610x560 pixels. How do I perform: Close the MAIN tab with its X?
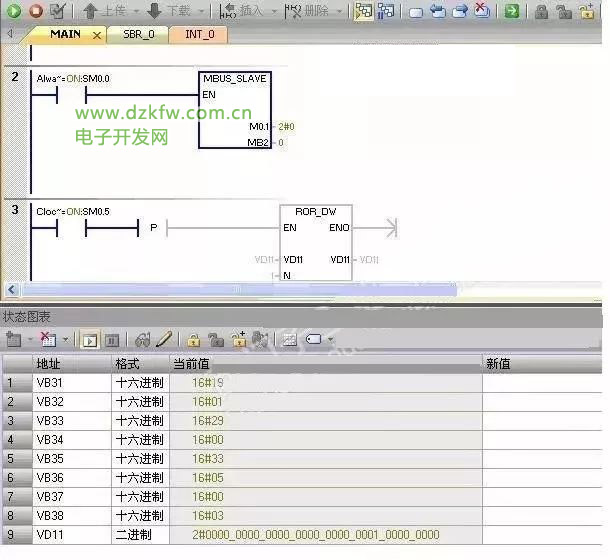(97, 35)
